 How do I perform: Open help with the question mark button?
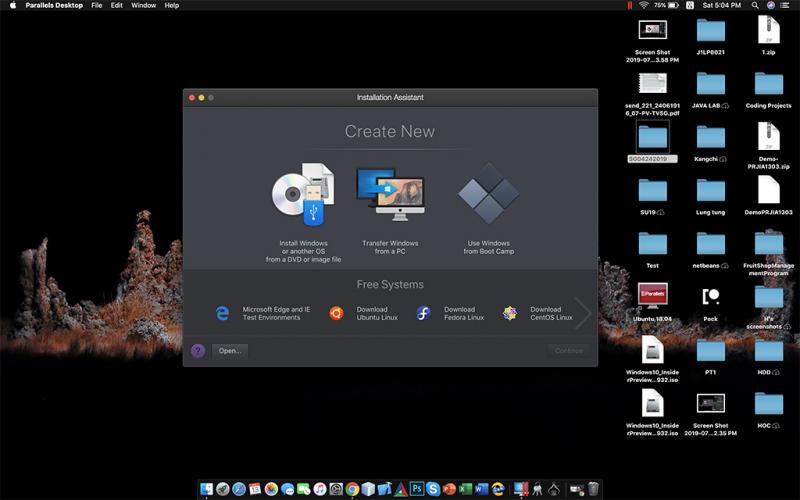point(198,351)
